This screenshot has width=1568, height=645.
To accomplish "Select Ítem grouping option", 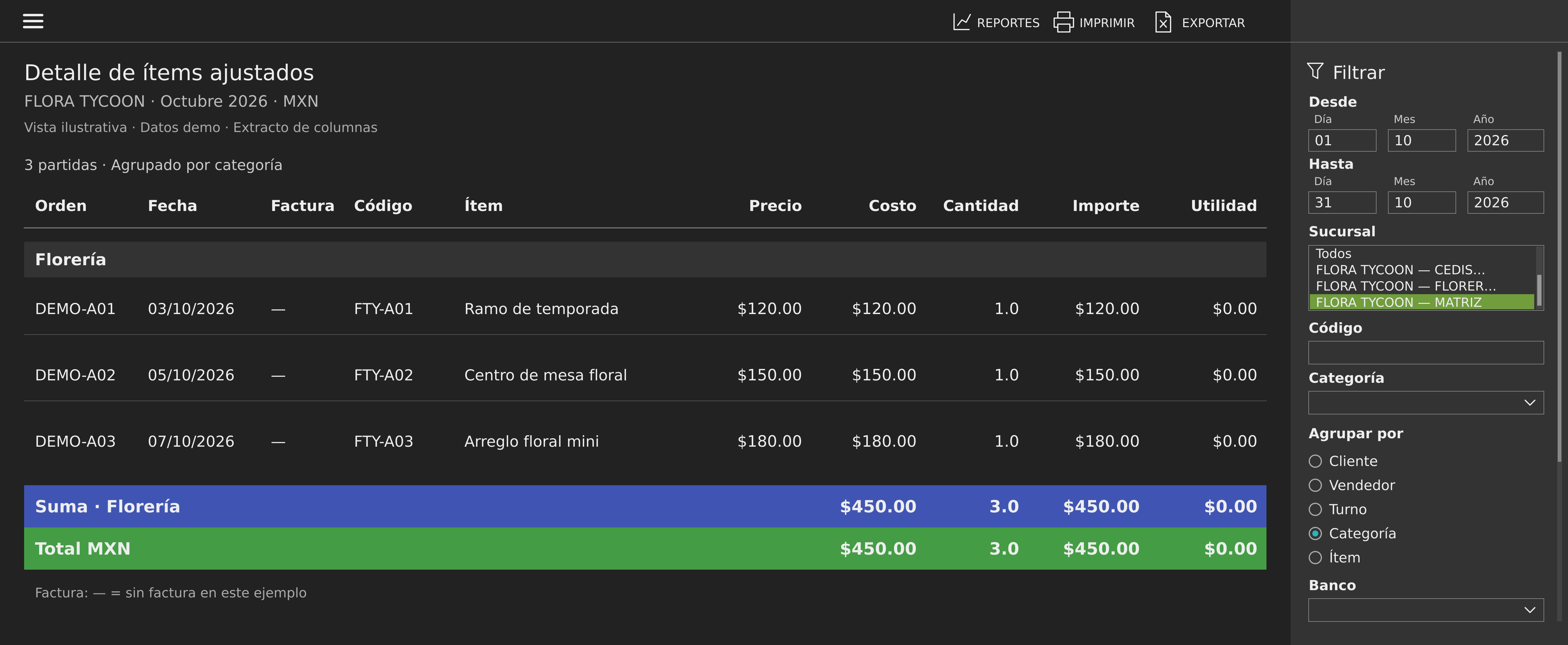I will (1315, 557).
